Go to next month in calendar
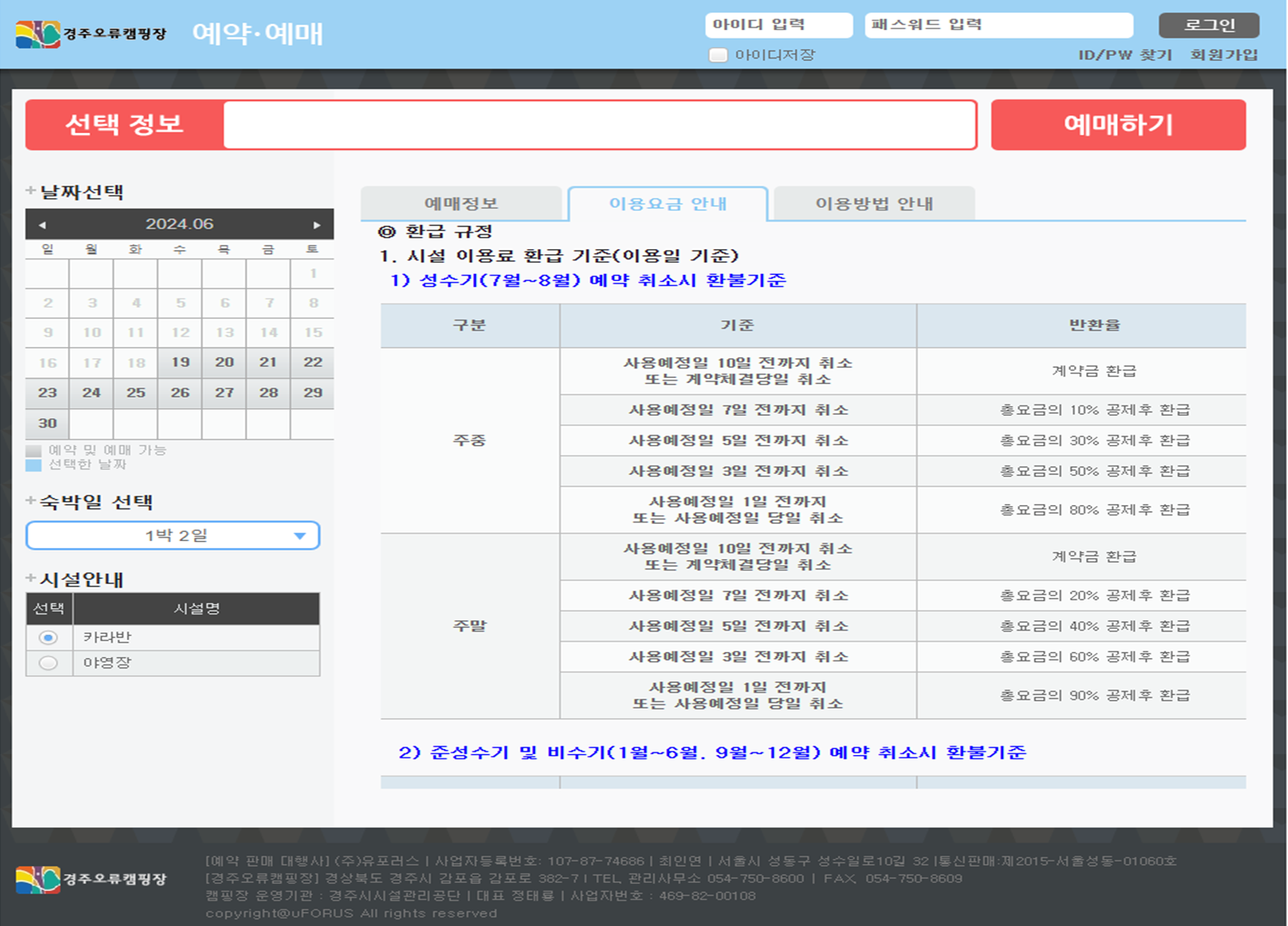The width and height of the screenshot is (1288, 926). click(317, 225)
